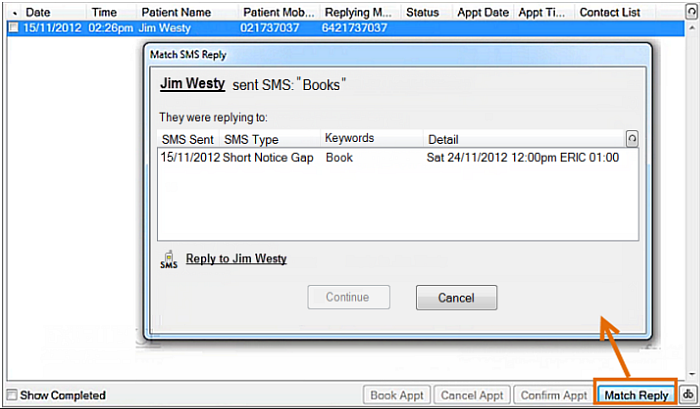
Task: Click the Confirm Appt button
Action: point(554,396)
